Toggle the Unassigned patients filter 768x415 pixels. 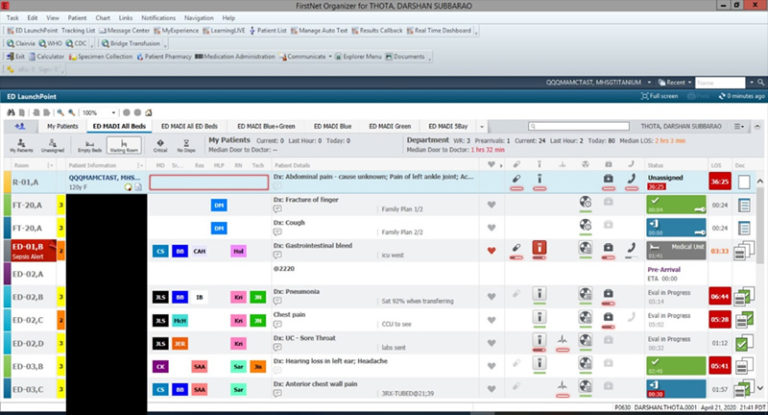[53, 145]
